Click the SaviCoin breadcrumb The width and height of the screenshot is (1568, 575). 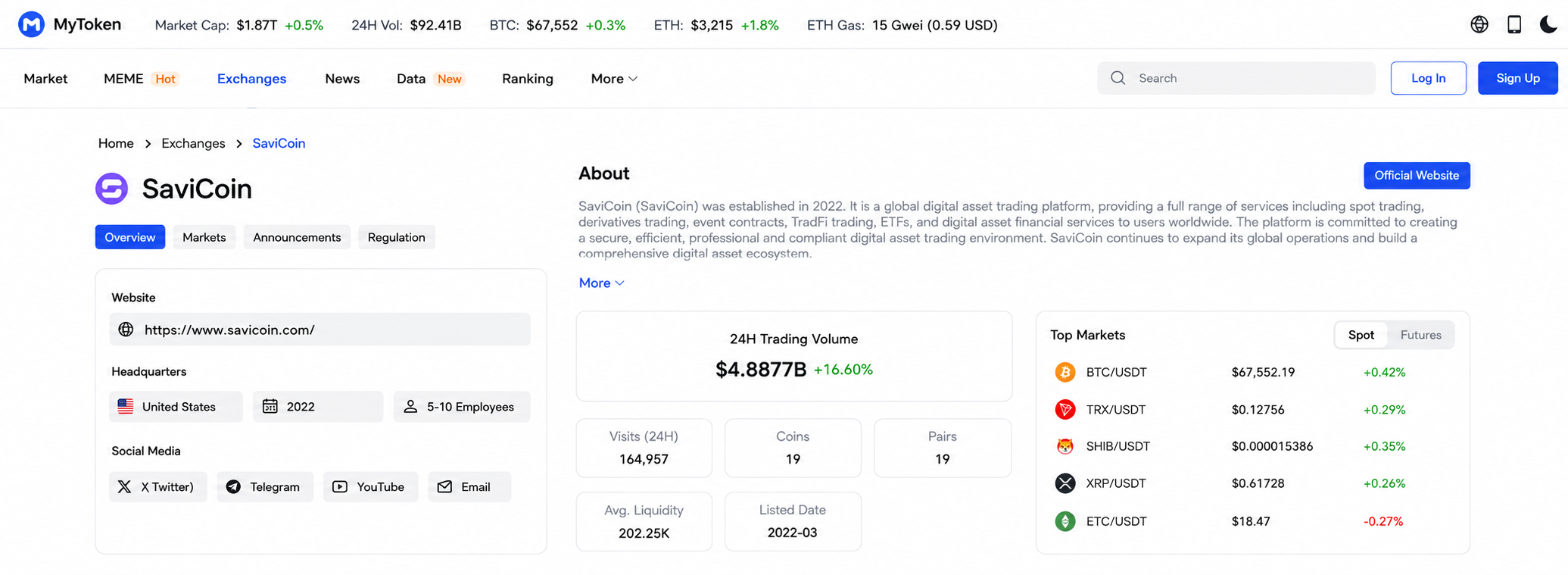[279, 143]
